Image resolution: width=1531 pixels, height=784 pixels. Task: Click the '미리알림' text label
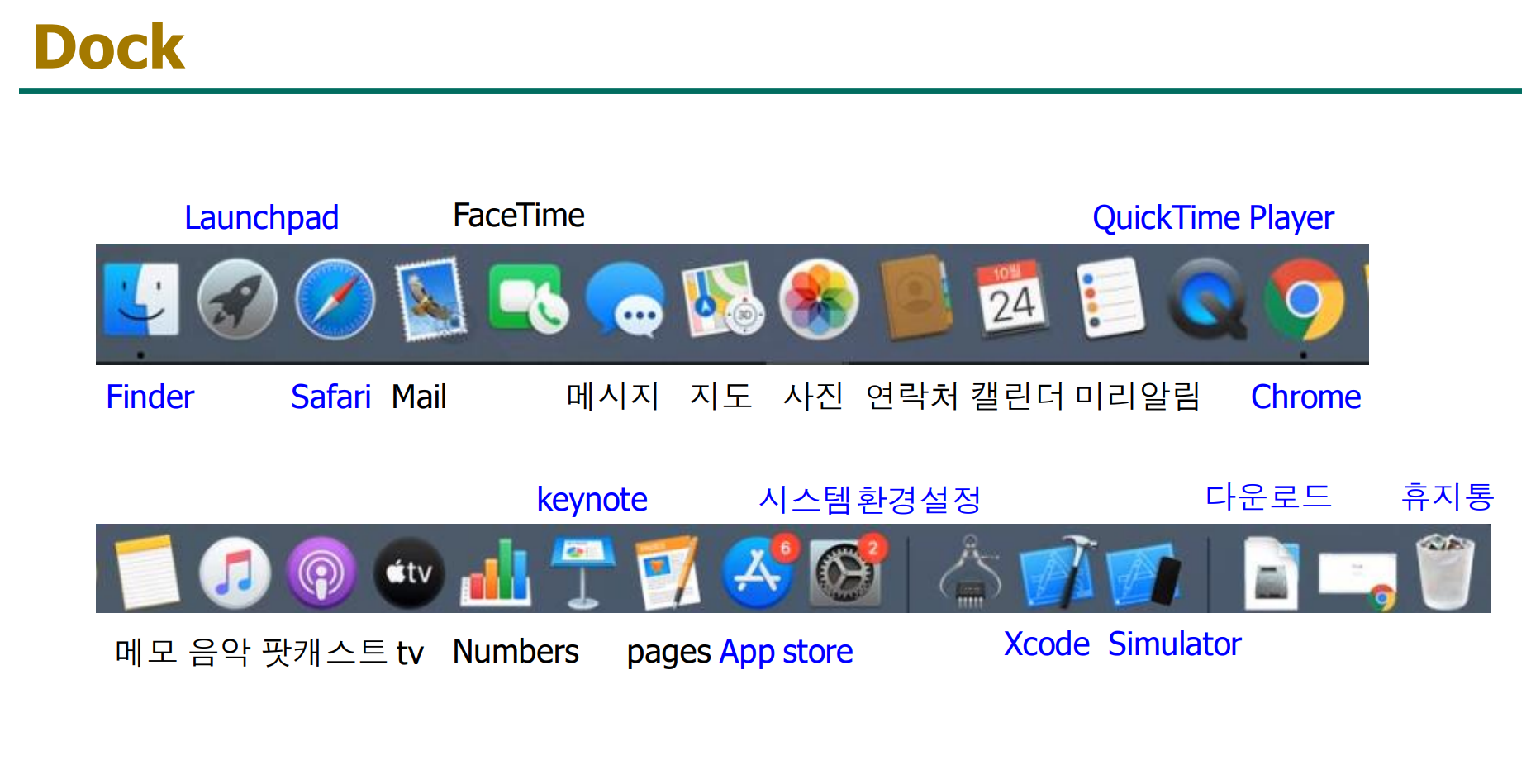(1137, 396)
